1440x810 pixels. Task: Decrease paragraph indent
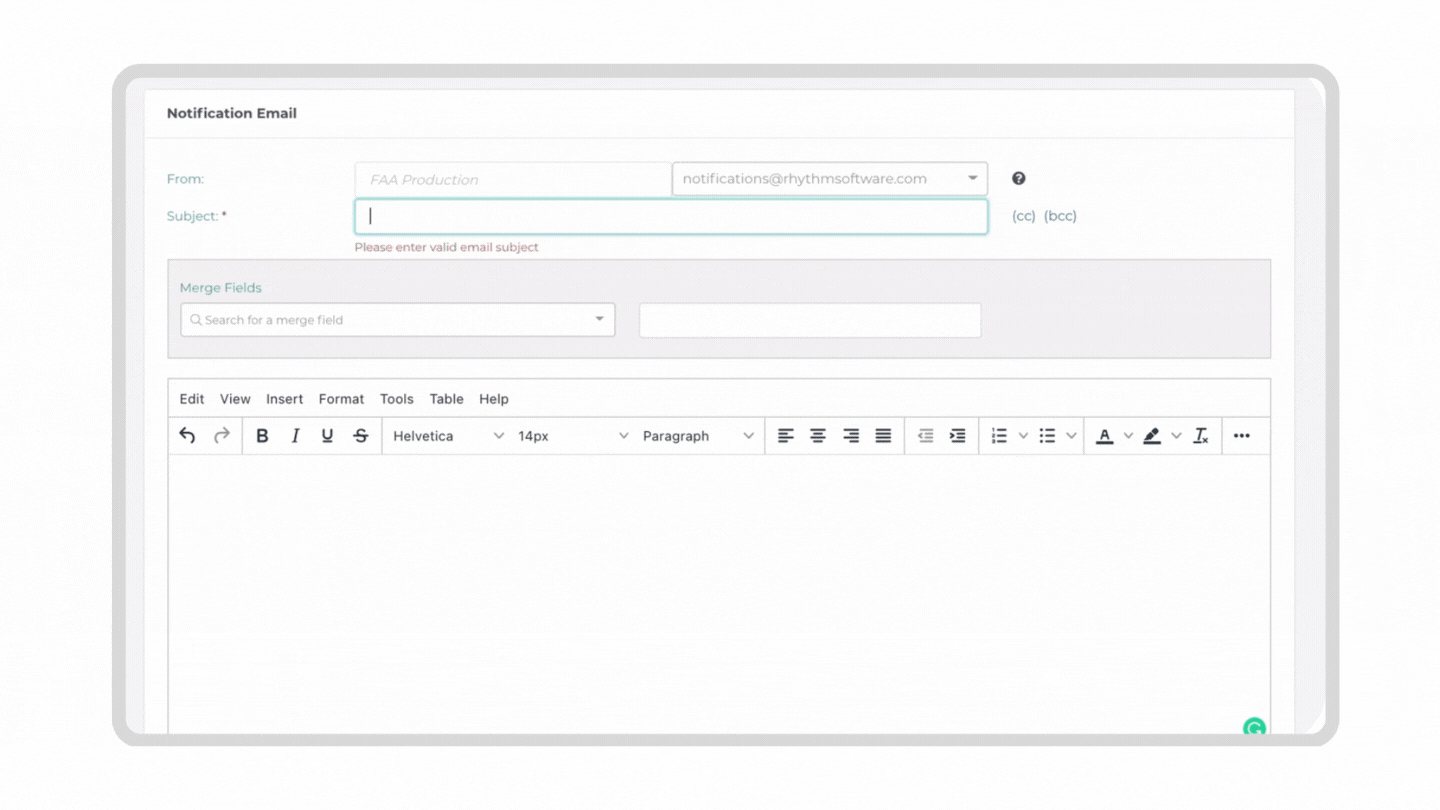coord(925,436)
